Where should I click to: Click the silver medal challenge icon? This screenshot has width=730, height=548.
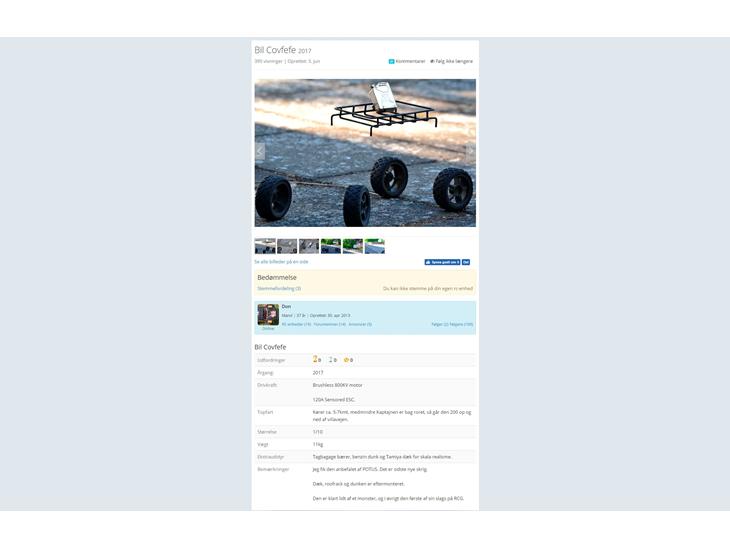click(x=331, y=360)
